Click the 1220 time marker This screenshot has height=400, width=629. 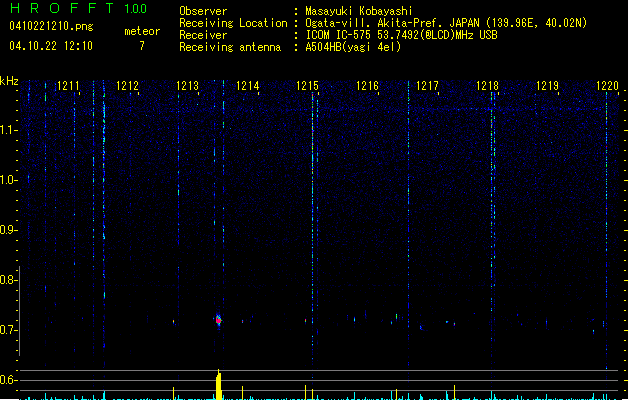(x=607, y=86)
